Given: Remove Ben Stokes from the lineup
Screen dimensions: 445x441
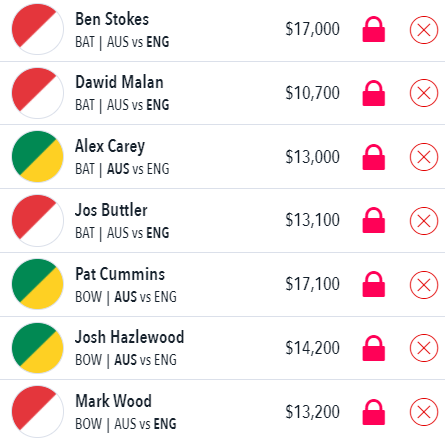Looking at the screenshot, I should 424,30.
